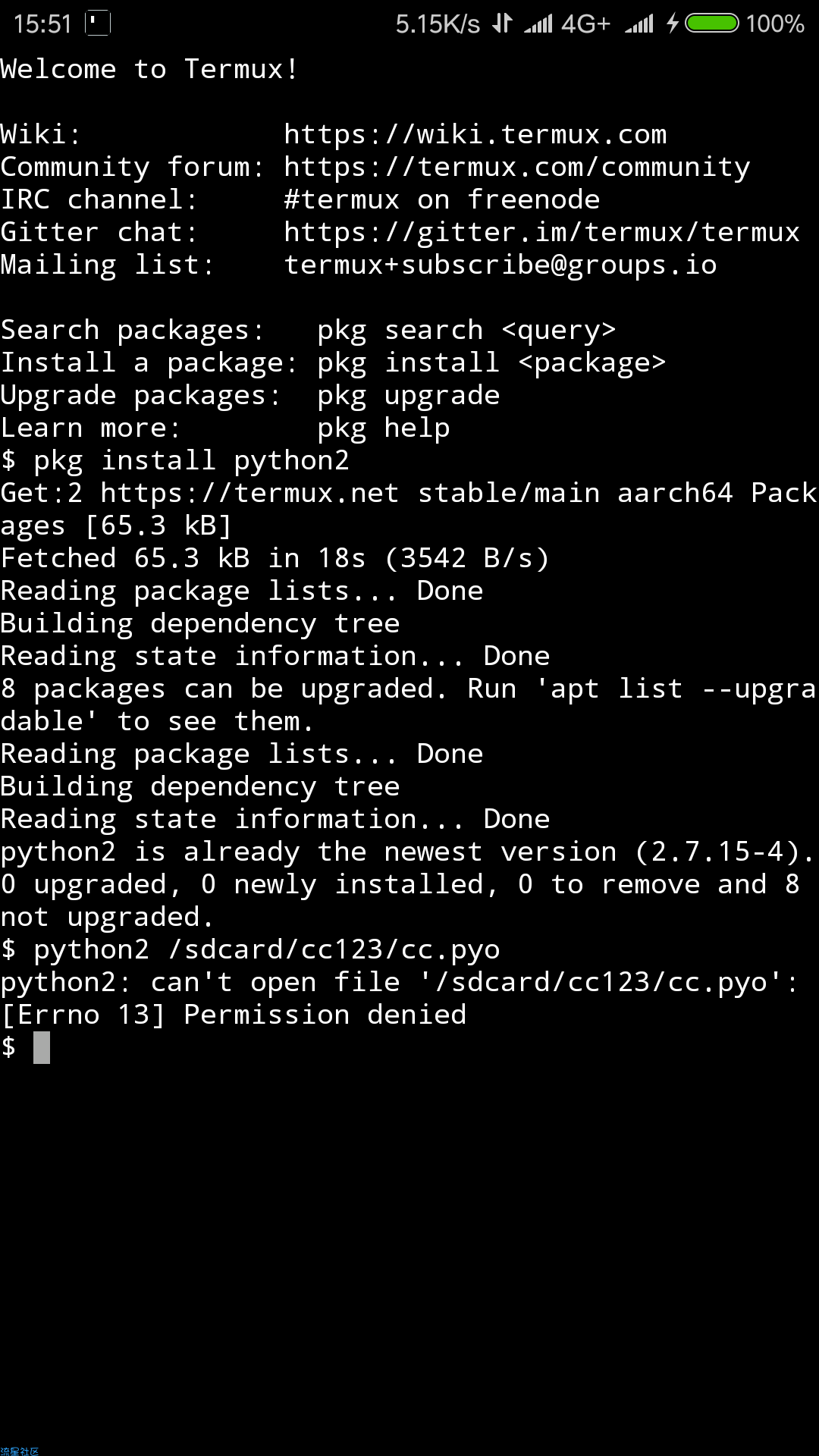Tap the notification icon beside the clock
This screenshot has height=1456, width=819.
point(97,24)
